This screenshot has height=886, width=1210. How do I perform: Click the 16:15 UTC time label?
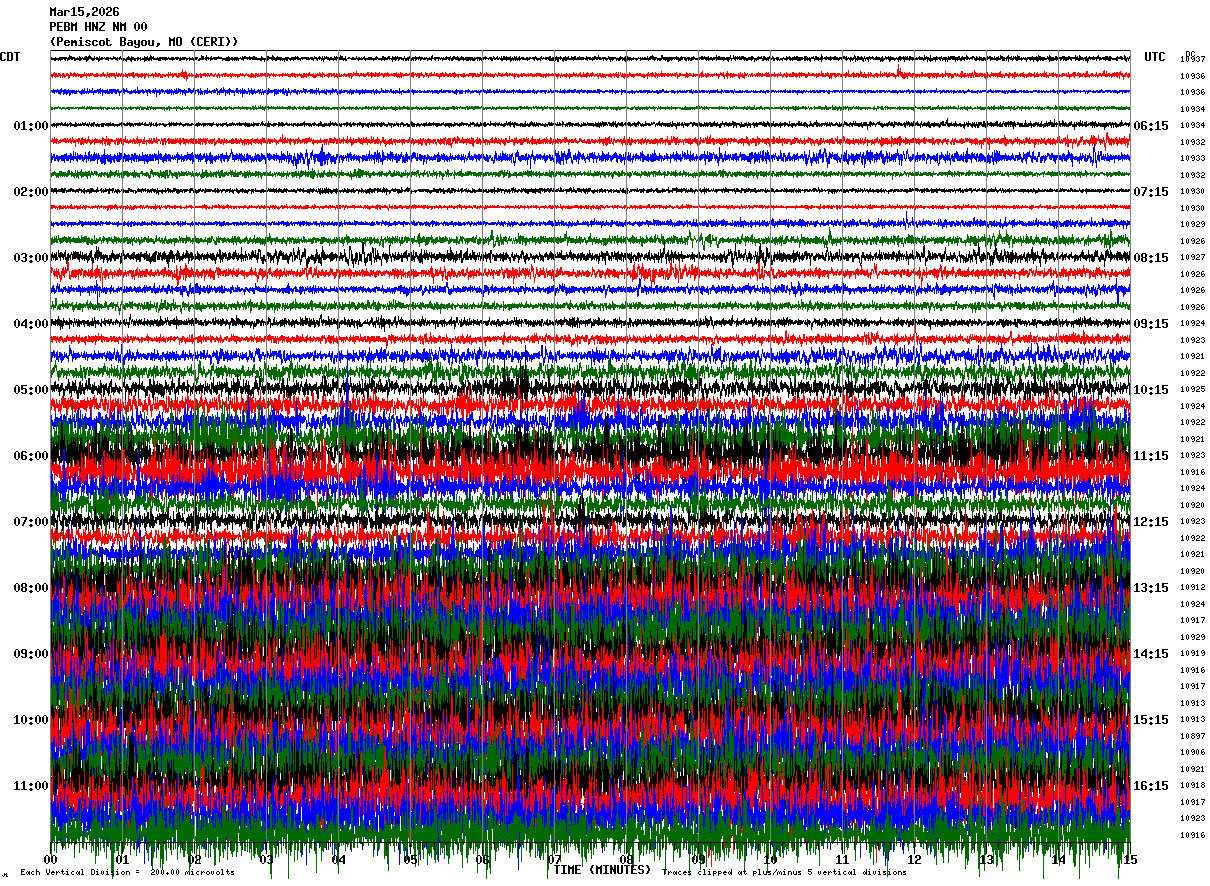pyautogui.click(x=1151, y=786)
